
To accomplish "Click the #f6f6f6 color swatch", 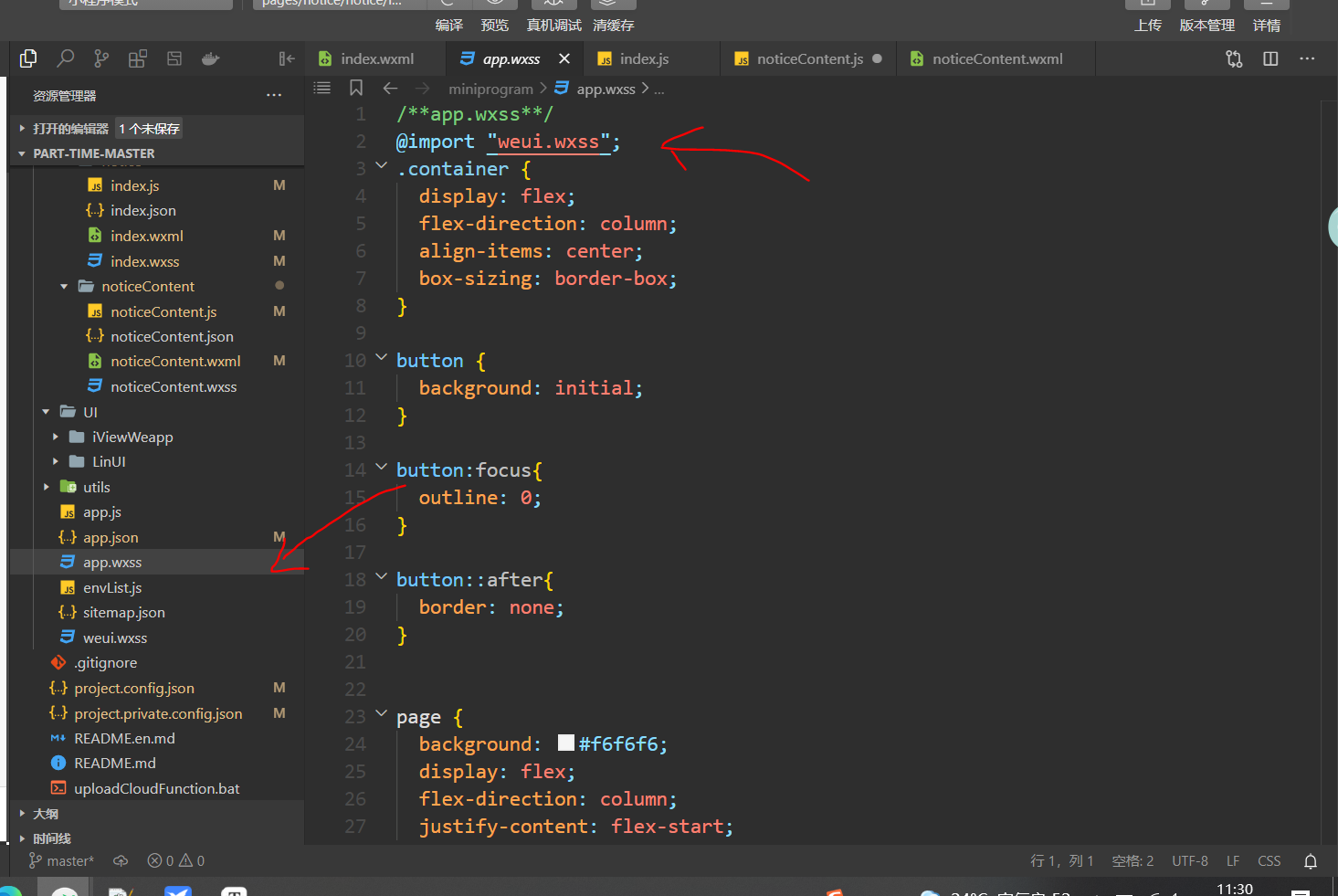I will 565,743.
